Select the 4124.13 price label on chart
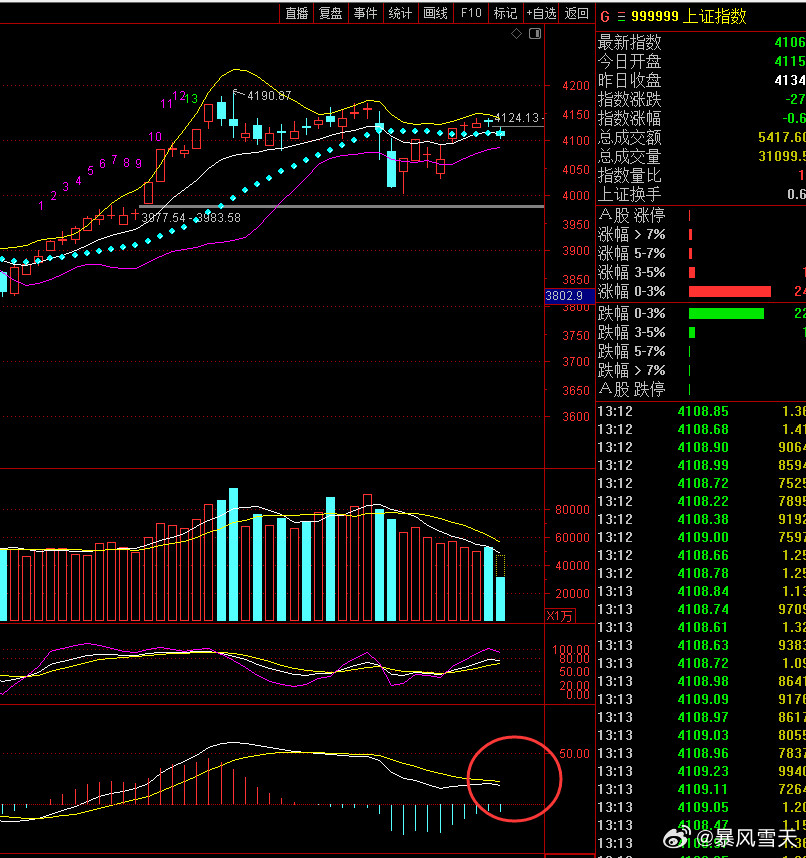 517,118
